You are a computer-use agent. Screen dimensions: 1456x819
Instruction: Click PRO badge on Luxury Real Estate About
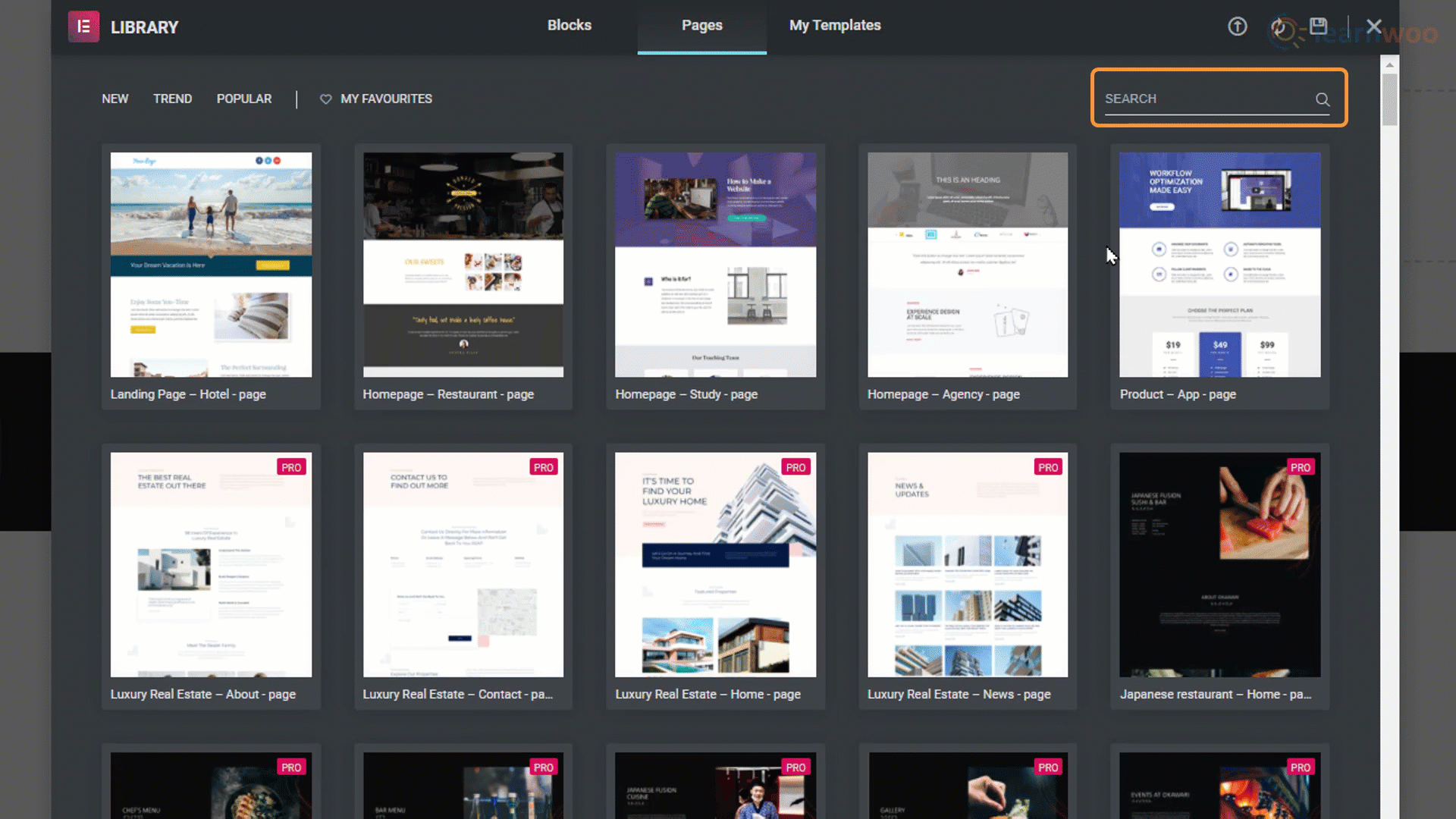point(291,467)
